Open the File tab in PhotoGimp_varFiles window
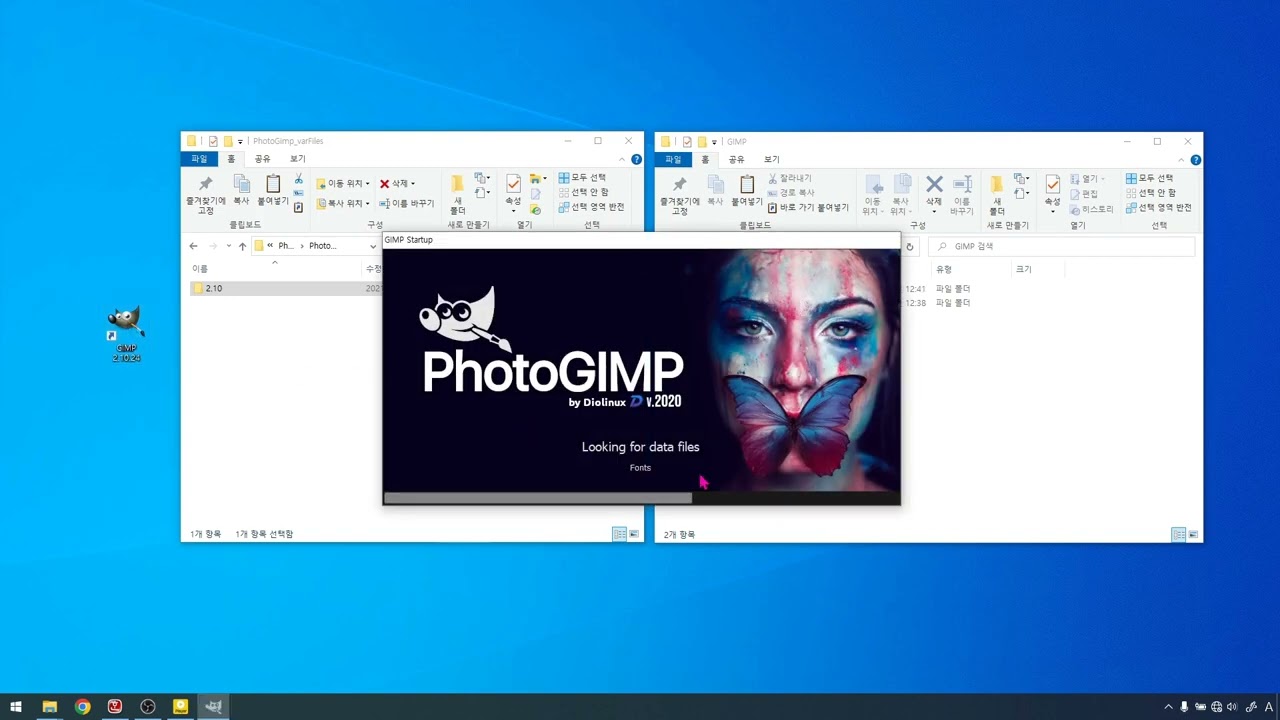The width and height of the screenshot is (1280, 720). click(x=199, y=159)
